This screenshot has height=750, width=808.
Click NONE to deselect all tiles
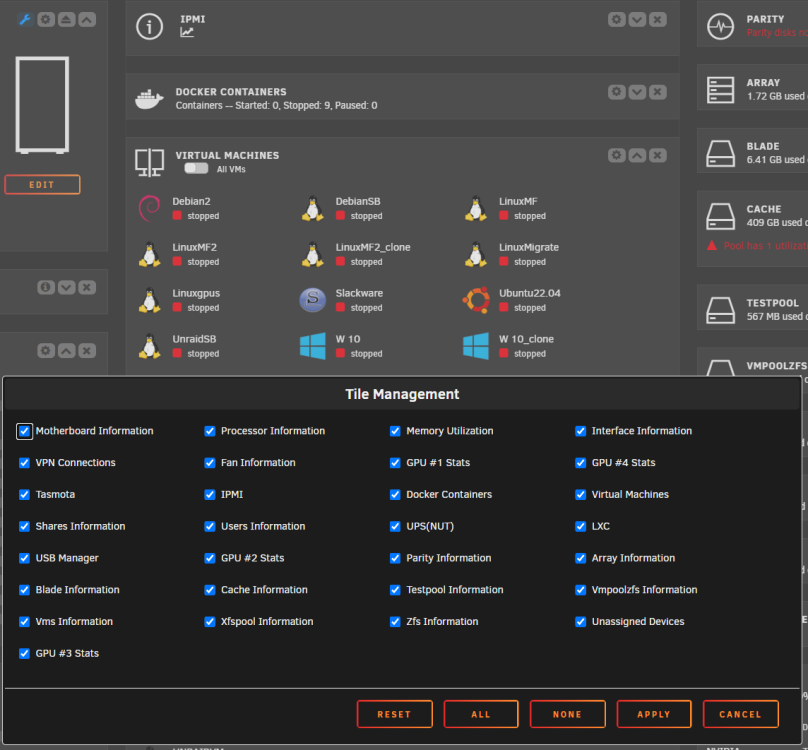click(567, 714)
